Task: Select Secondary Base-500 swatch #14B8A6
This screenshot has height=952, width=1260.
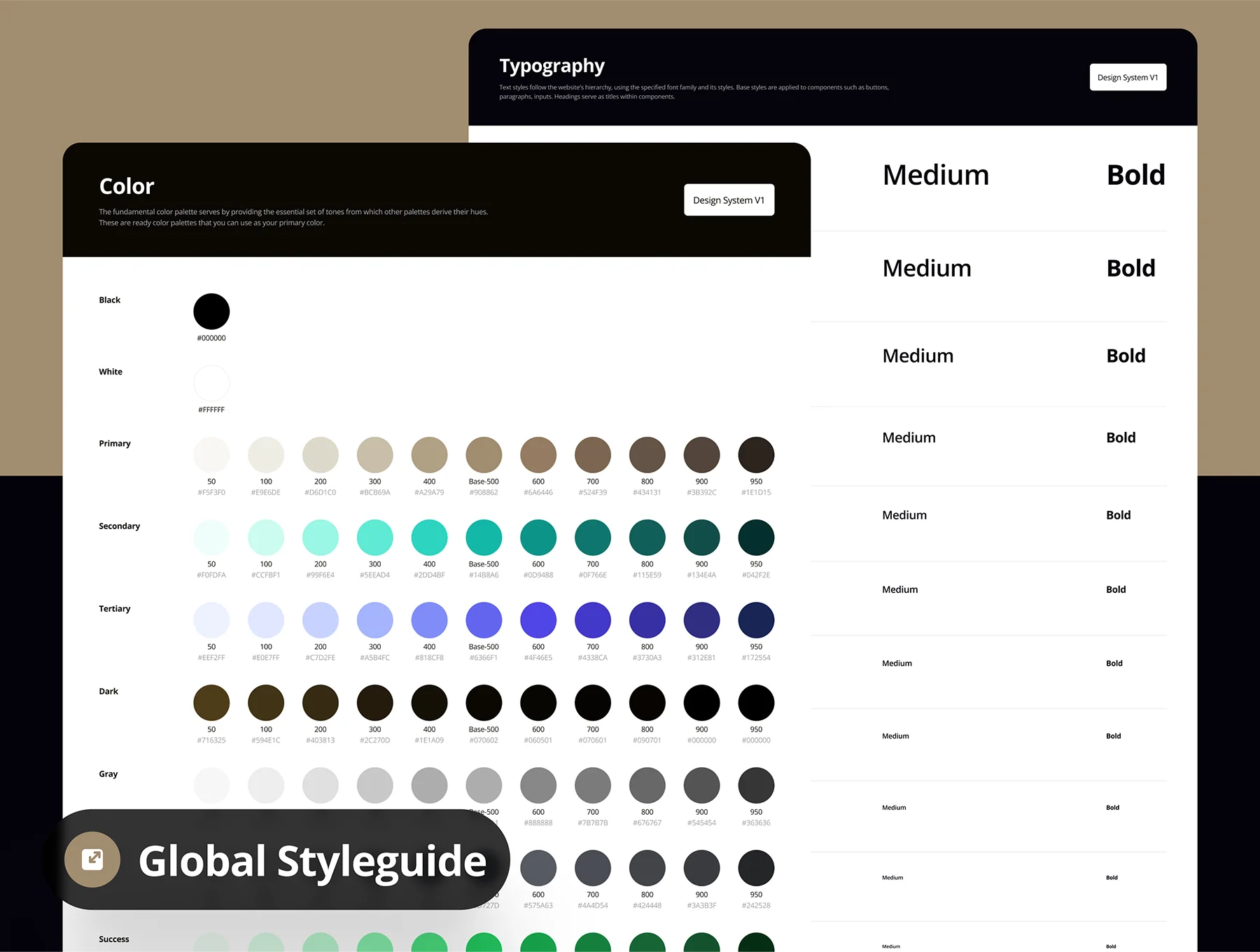Action: click(484, 538)
